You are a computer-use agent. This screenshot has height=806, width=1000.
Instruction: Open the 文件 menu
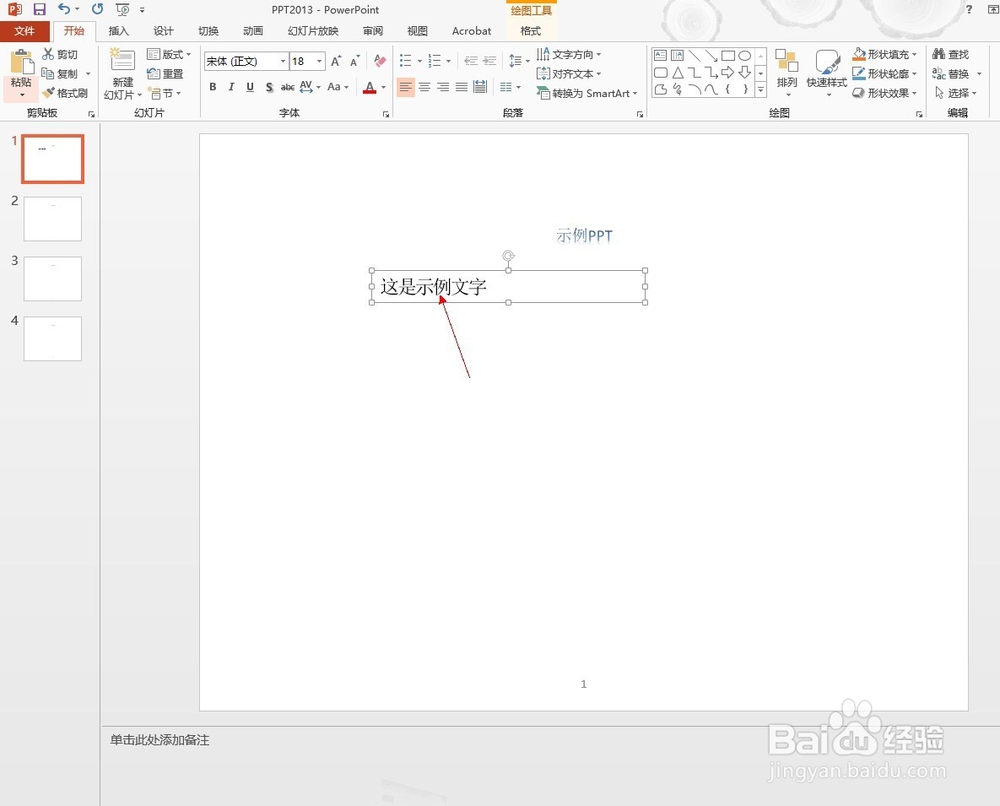click(x=26, y=31)
